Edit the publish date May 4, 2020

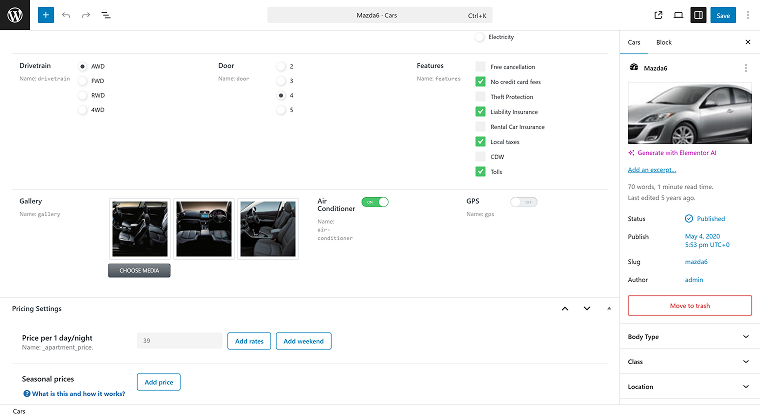click(707, 241)
